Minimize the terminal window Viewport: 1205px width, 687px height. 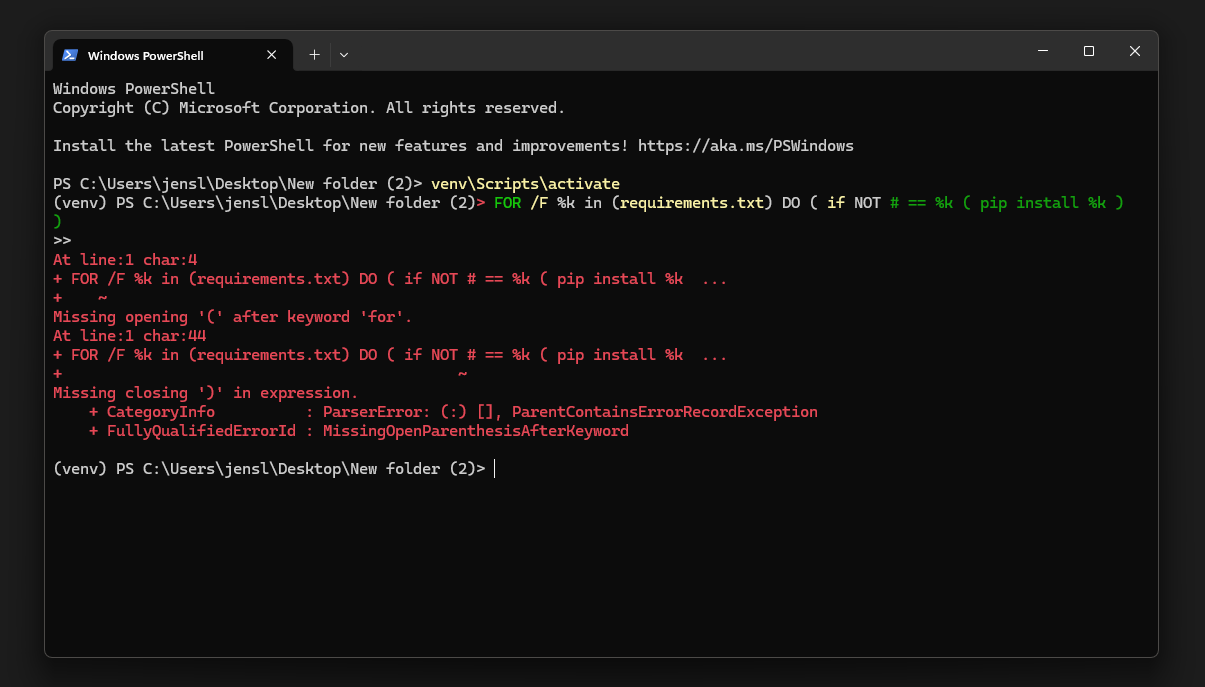pyautogui.click(x=1043, y=51)
